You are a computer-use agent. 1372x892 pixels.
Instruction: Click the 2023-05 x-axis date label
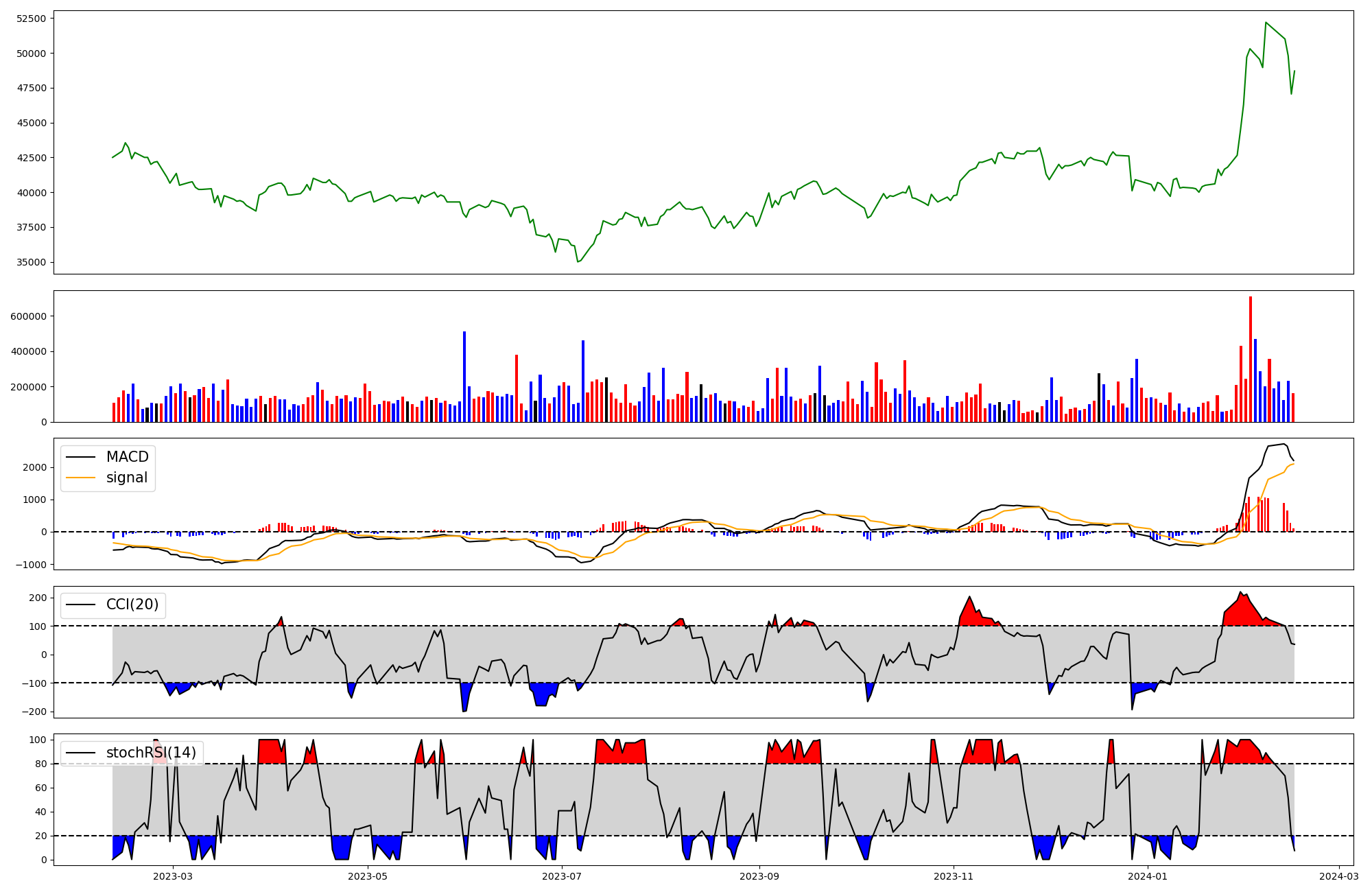point(368,876)
